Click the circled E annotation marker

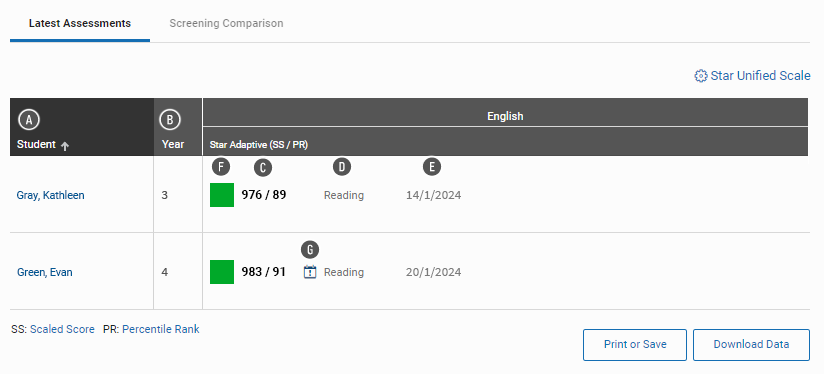click(x=432, y=167)
